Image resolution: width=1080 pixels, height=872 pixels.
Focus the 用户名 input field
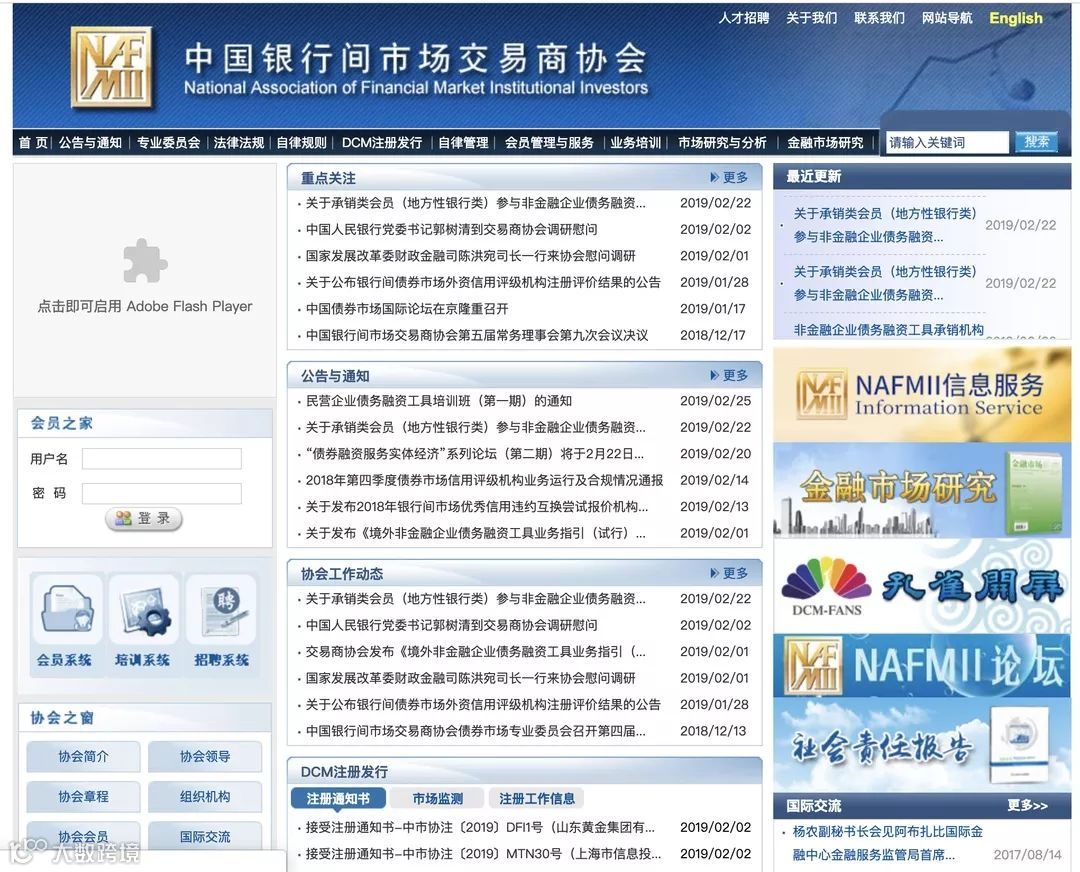tap(162, 459)
